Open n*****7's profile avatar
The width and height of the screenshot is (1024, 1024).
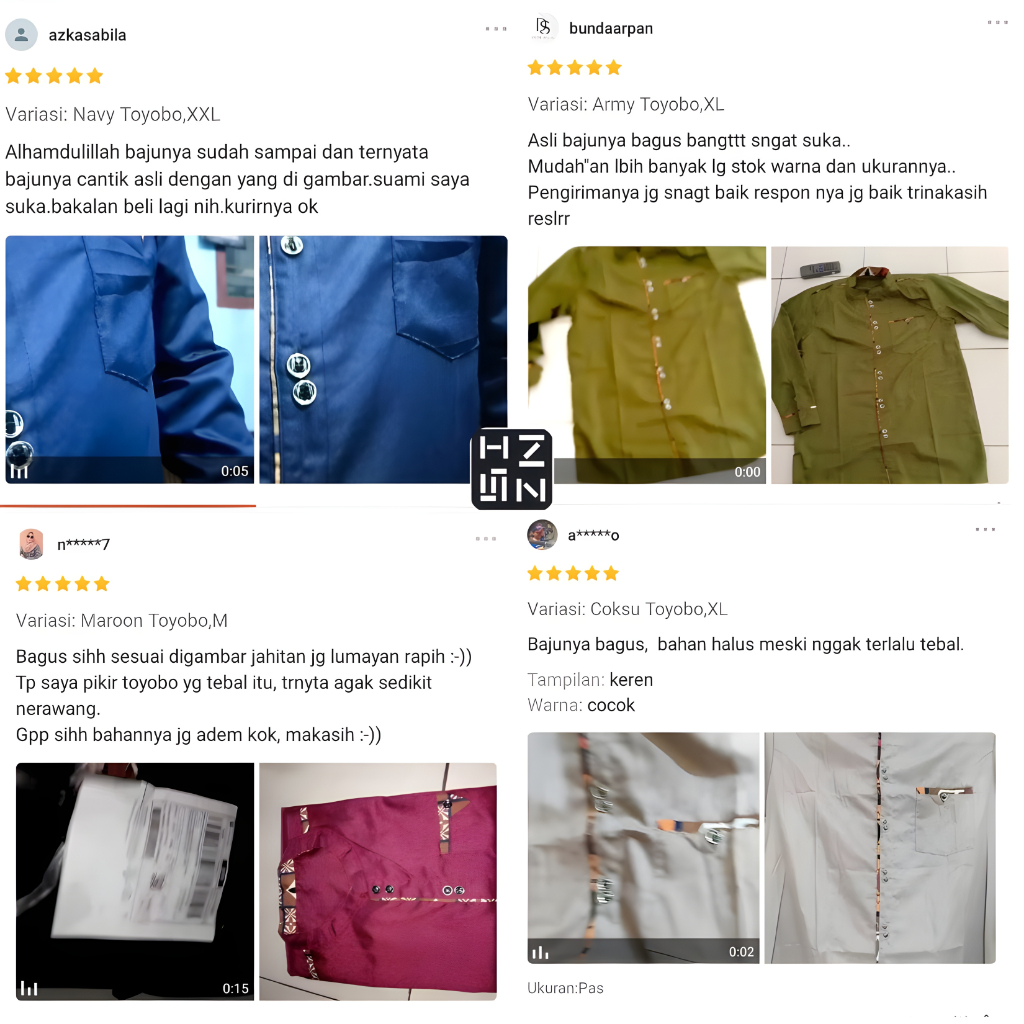click(32, 544)
